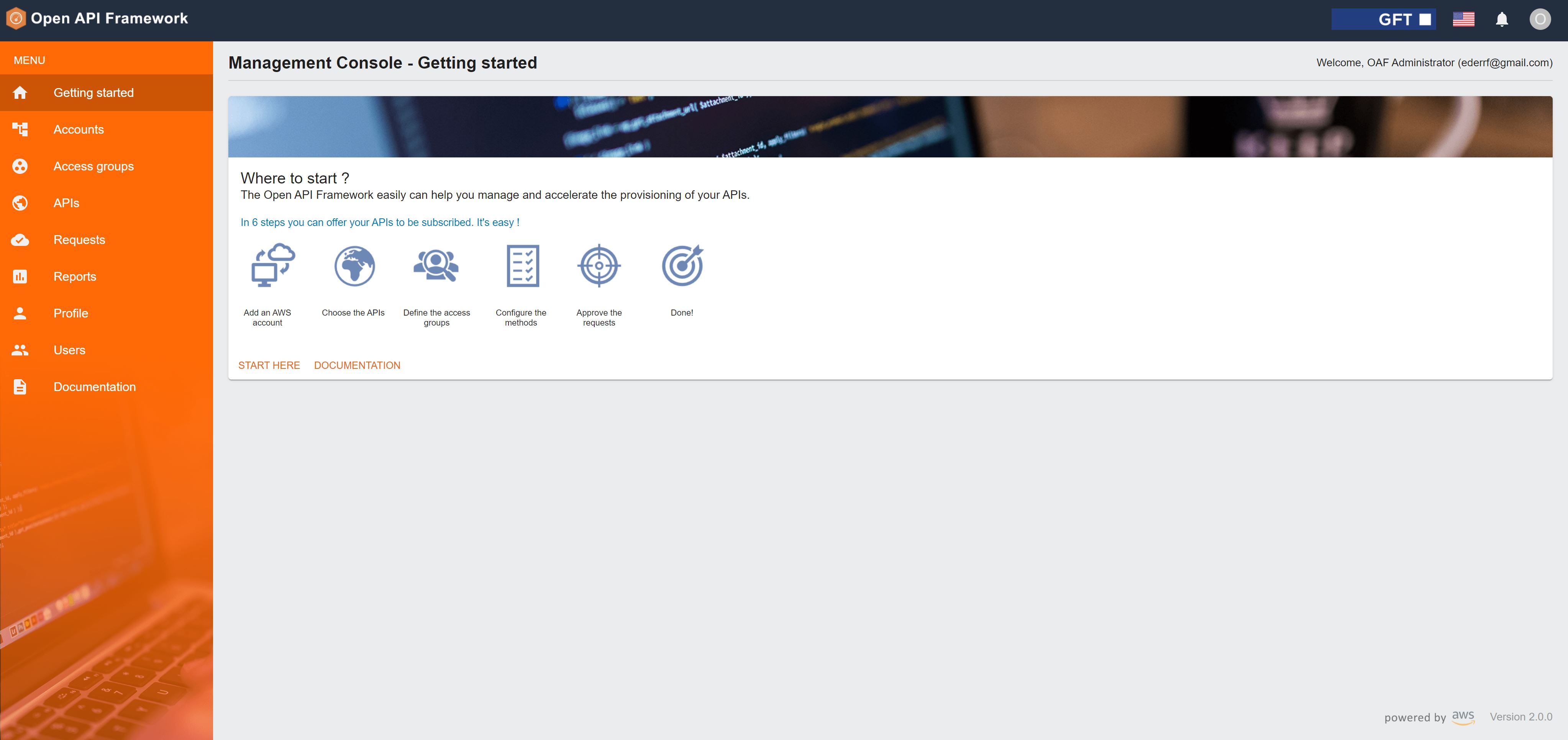
Task: Open the Add an AWS account step icon
Action: point(271,265)
